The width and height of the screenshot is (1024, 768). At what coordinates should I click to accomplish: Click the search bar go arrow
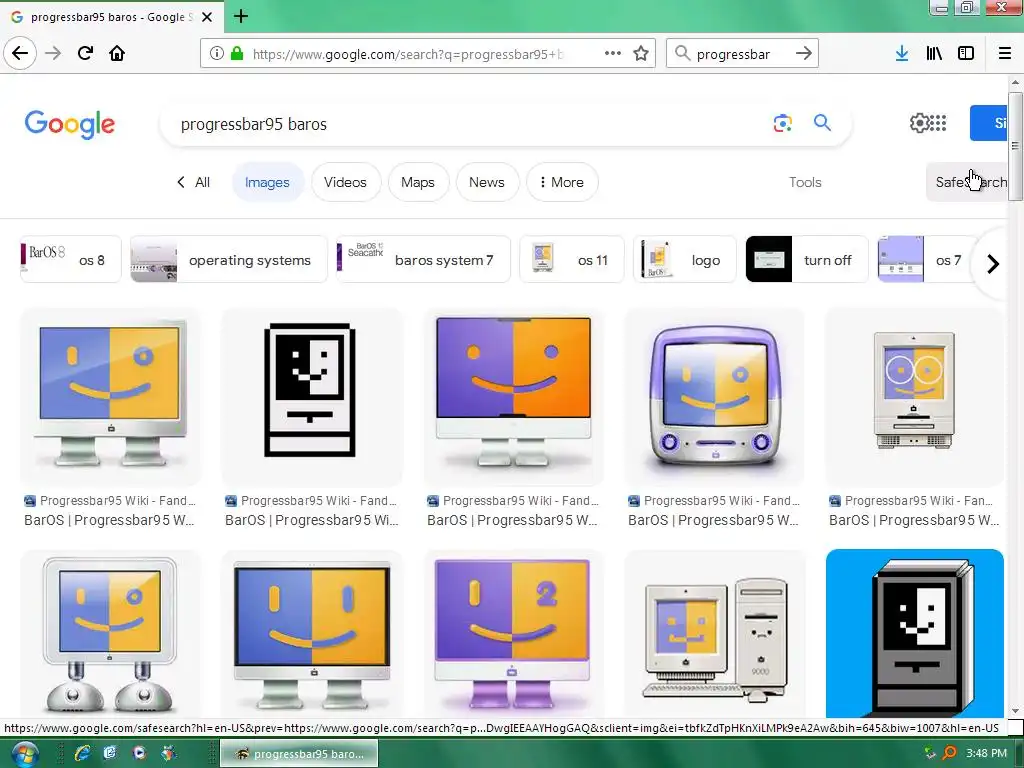804,53
